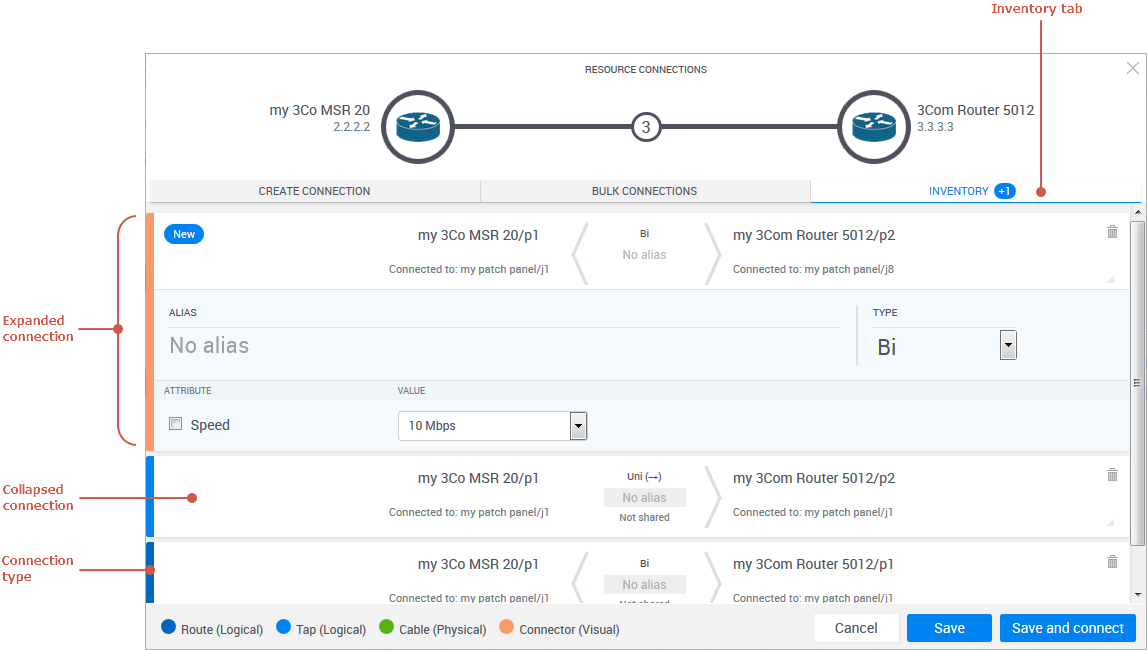Delete the bottom Bi connection via trash icon
The width and height of the screenshot is (1147, 650).
click(x=1112, y=562)
